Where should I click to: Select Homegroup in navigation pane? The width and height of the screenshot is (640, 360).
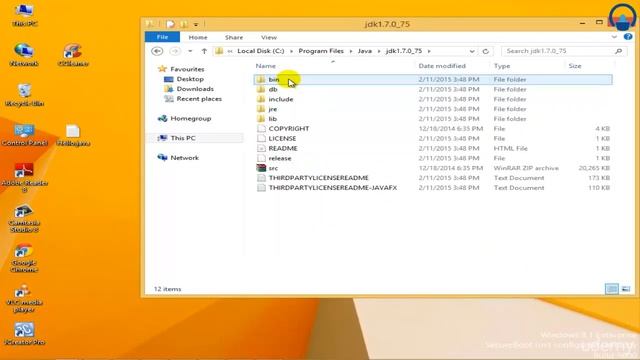point(191,118)
